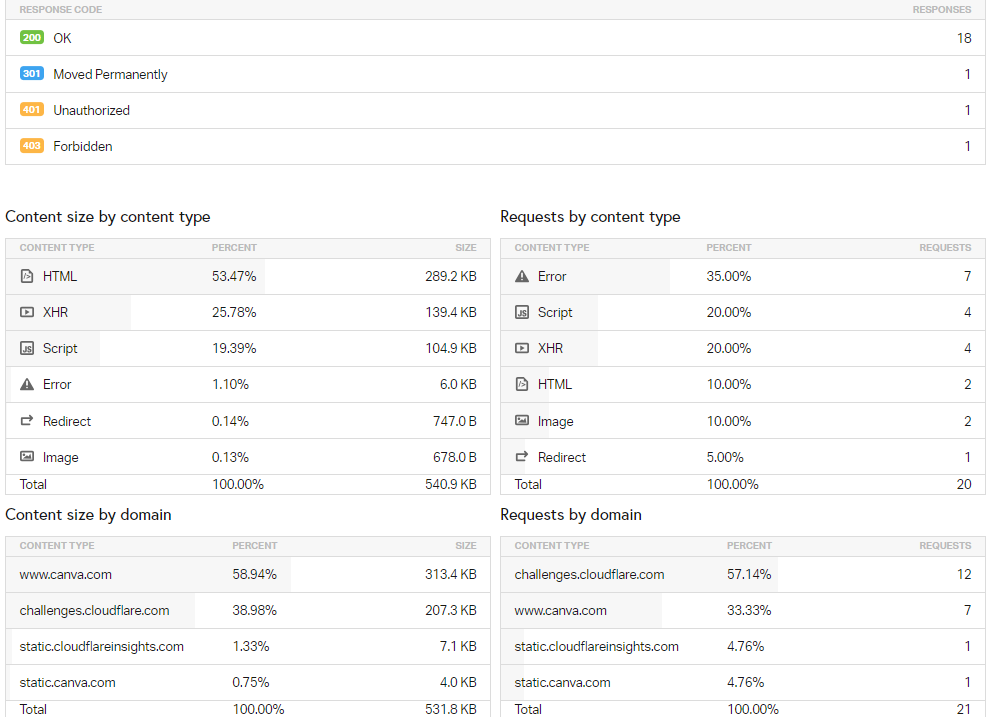The height and width of the screenshot is (717, 1002).
Task: Click the XHR icon in requests table
Action: pos(522,348)
